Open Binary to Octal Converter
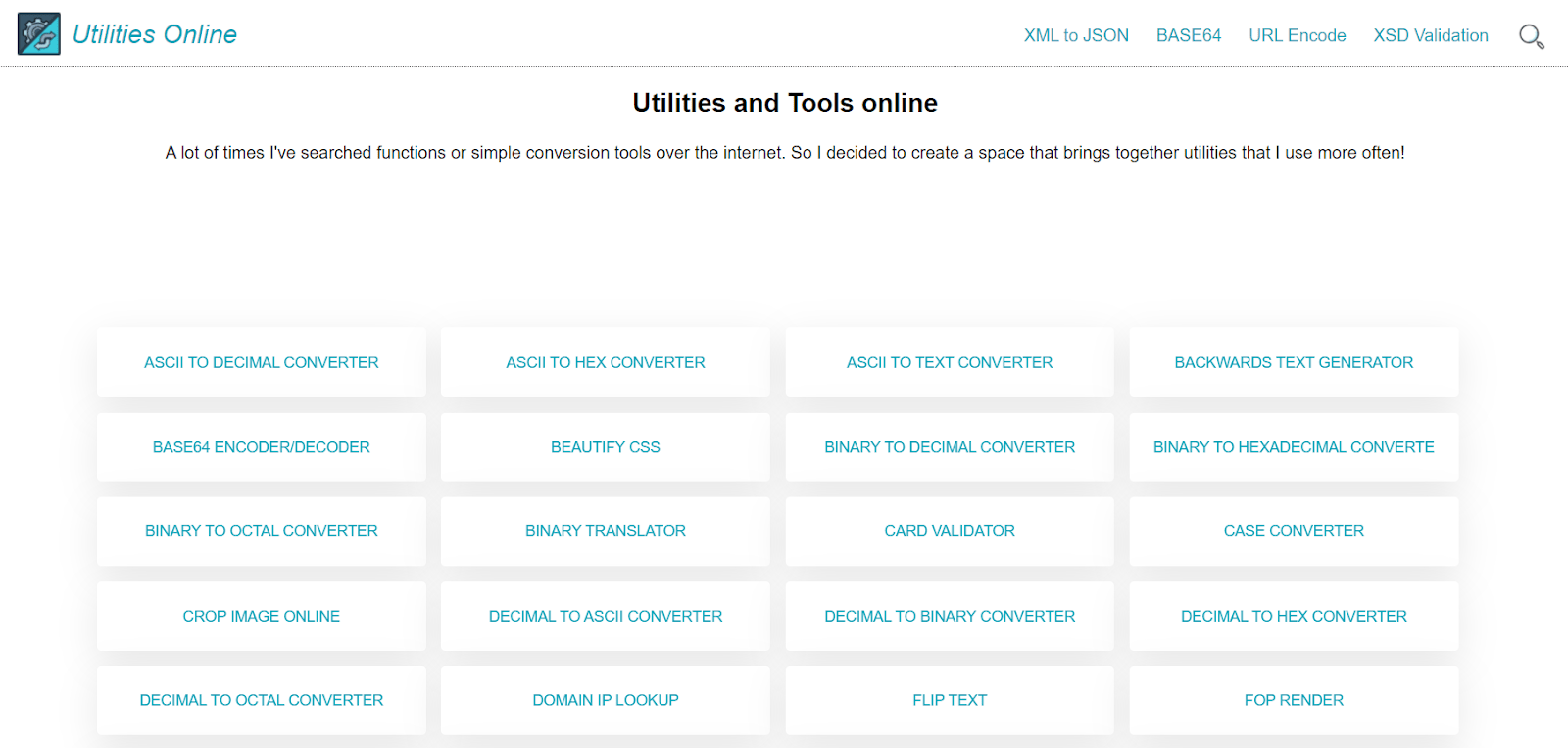1568x748 pixels. tap(262, 531)
